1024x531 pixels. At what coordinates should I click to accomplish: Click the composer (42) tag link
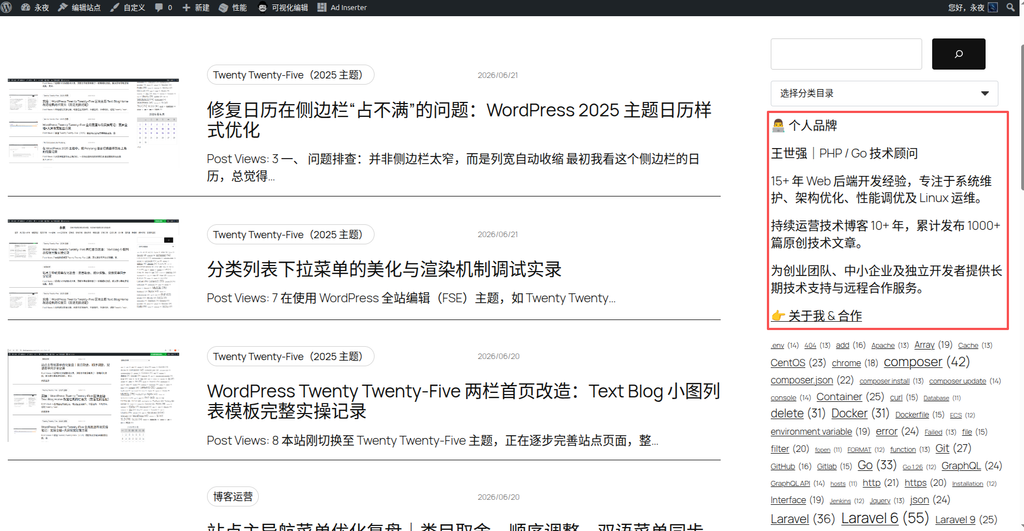tap(912, 362)
